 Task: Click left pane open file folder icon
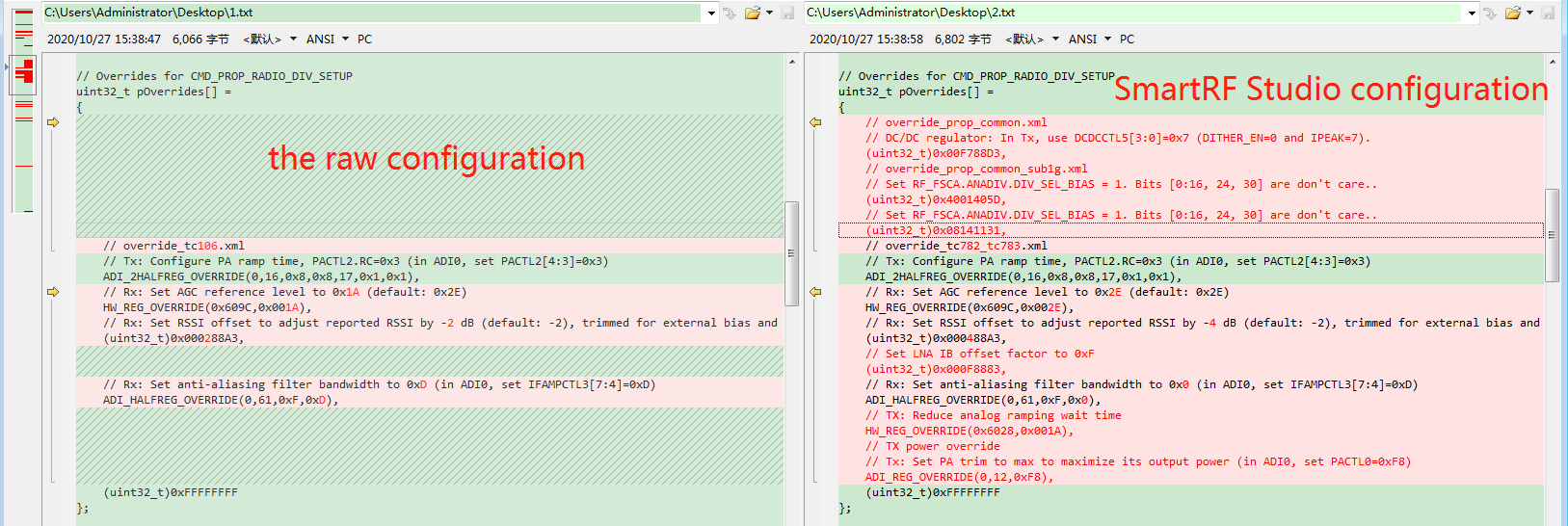[752, 13]
